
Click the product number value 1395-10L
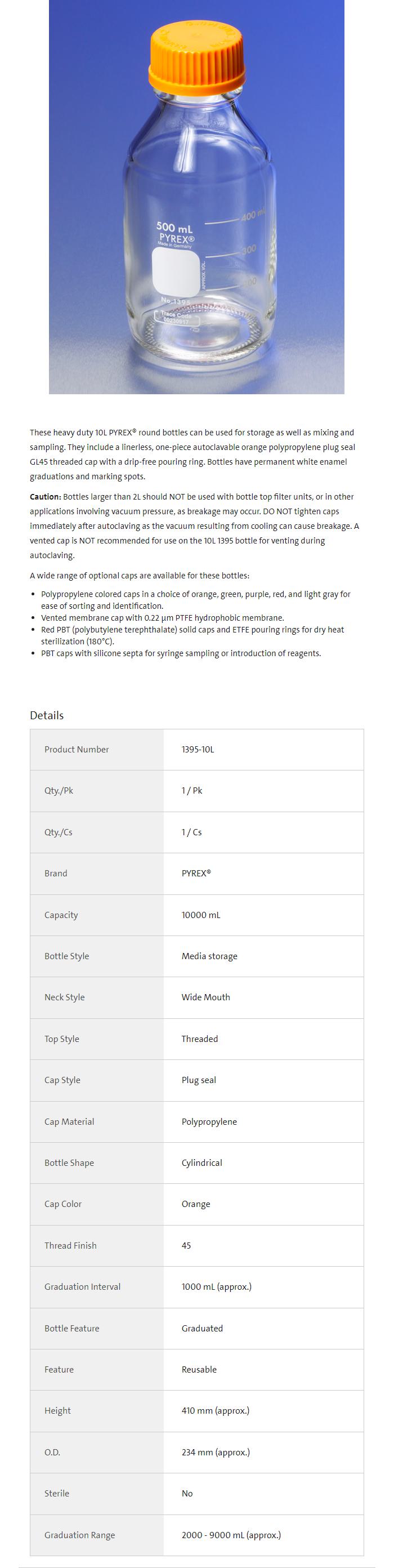point(198,749)
